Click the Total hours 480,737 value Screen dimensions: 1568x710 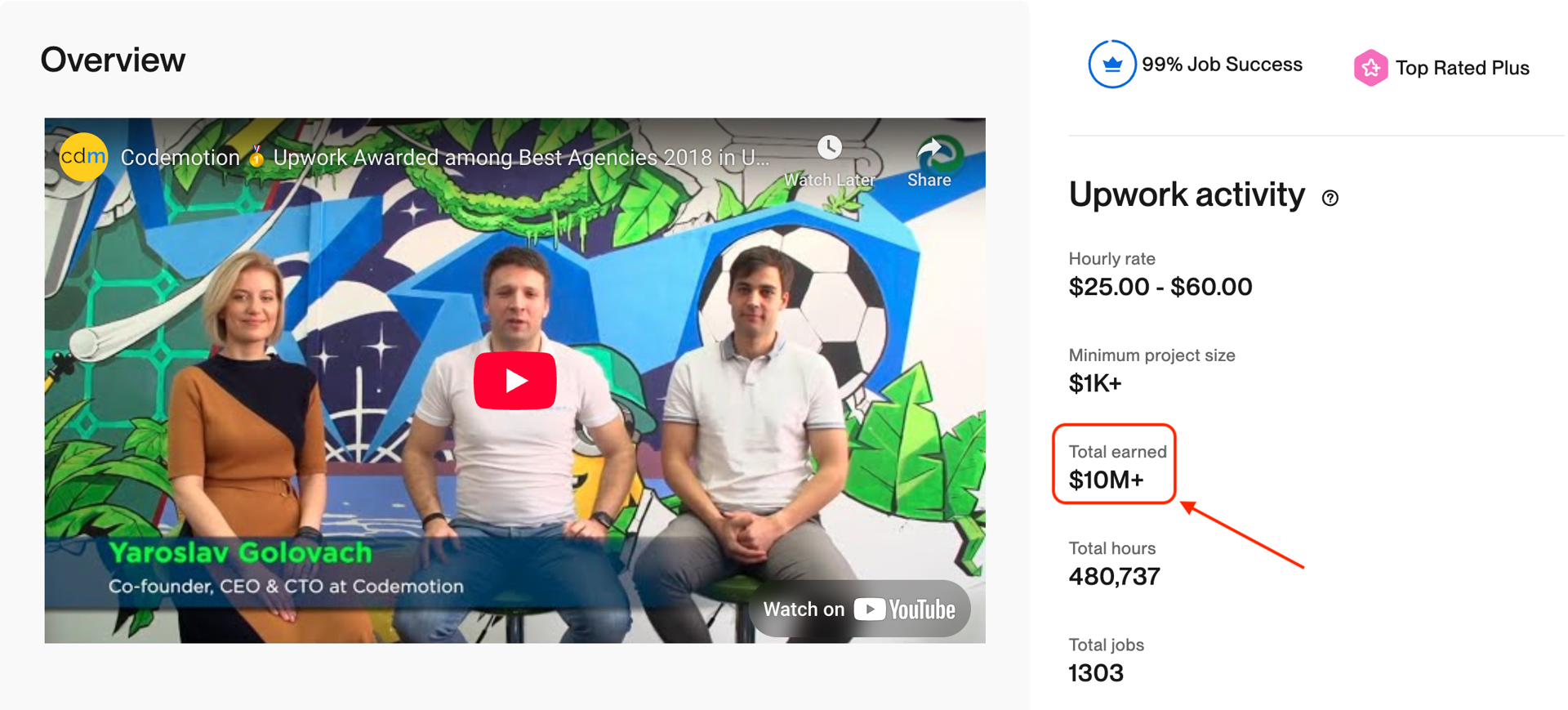coord(1114,577)
